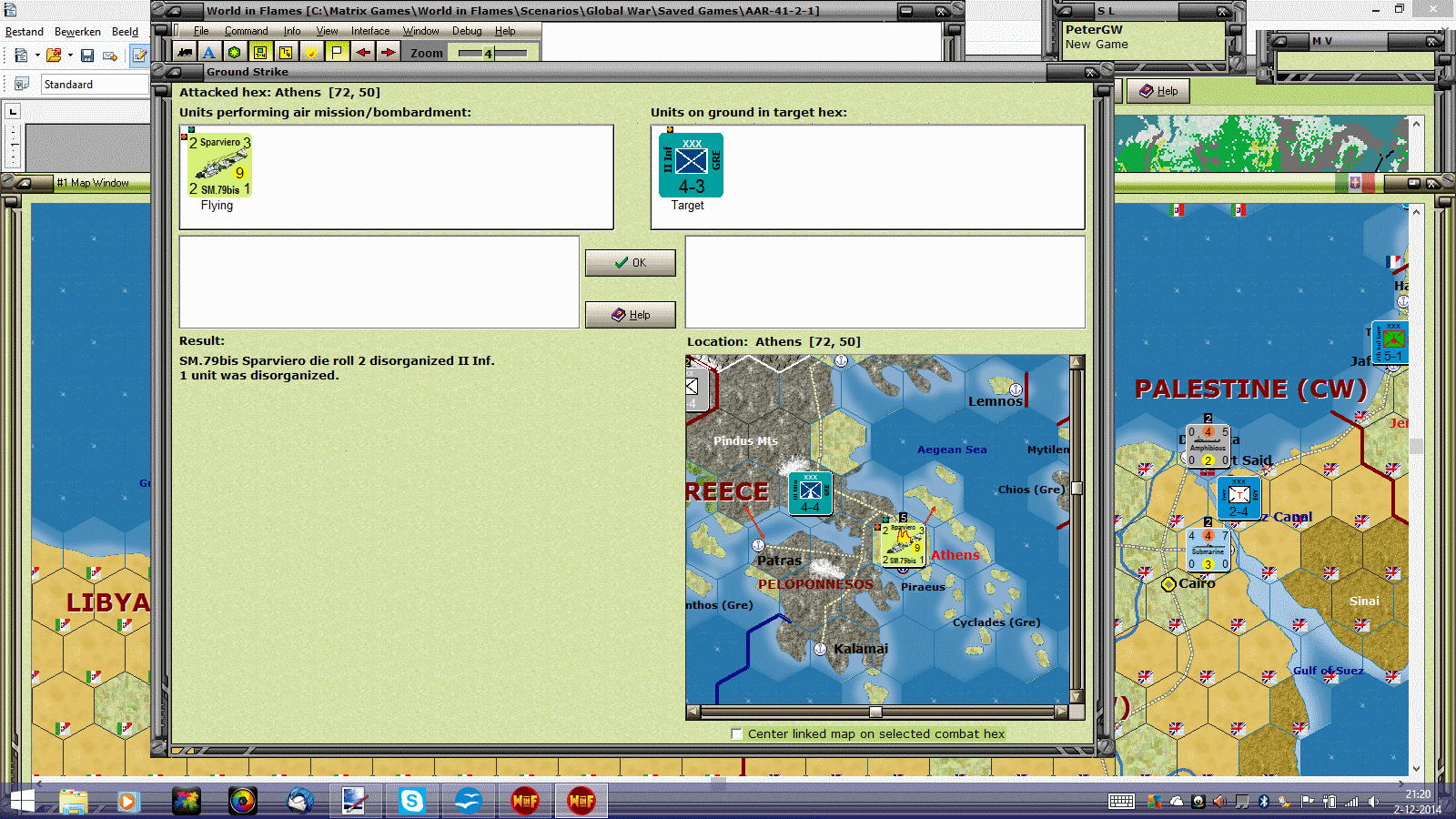Viewport: 1456px width, 819px height.
Task: Select the II Inf 4-3 target unit
Action: tap(691, 165)
